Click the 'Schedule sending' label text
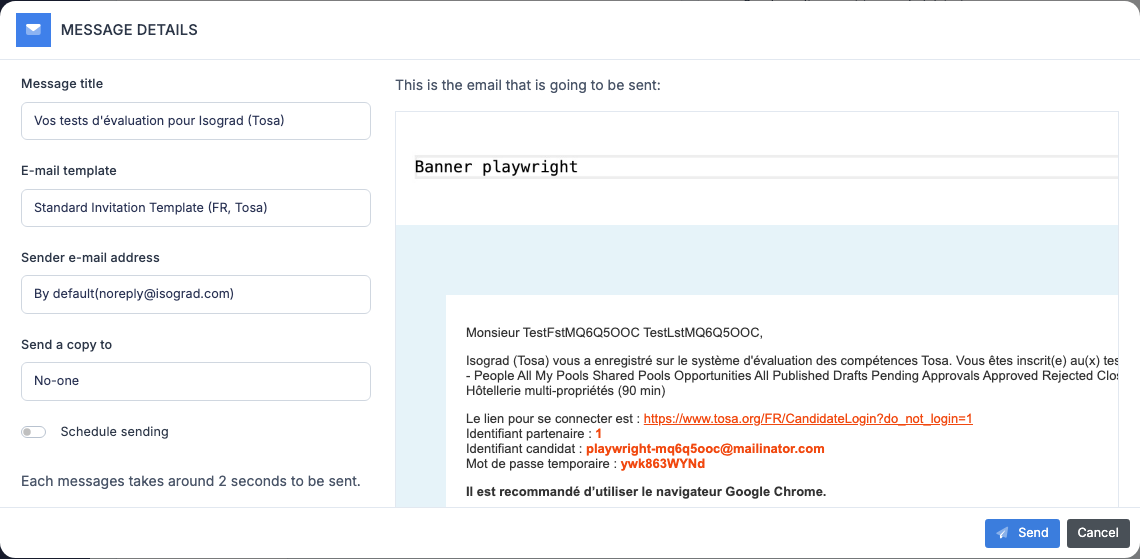Screen dimensions: 1140x559 [x=115, y=432]
